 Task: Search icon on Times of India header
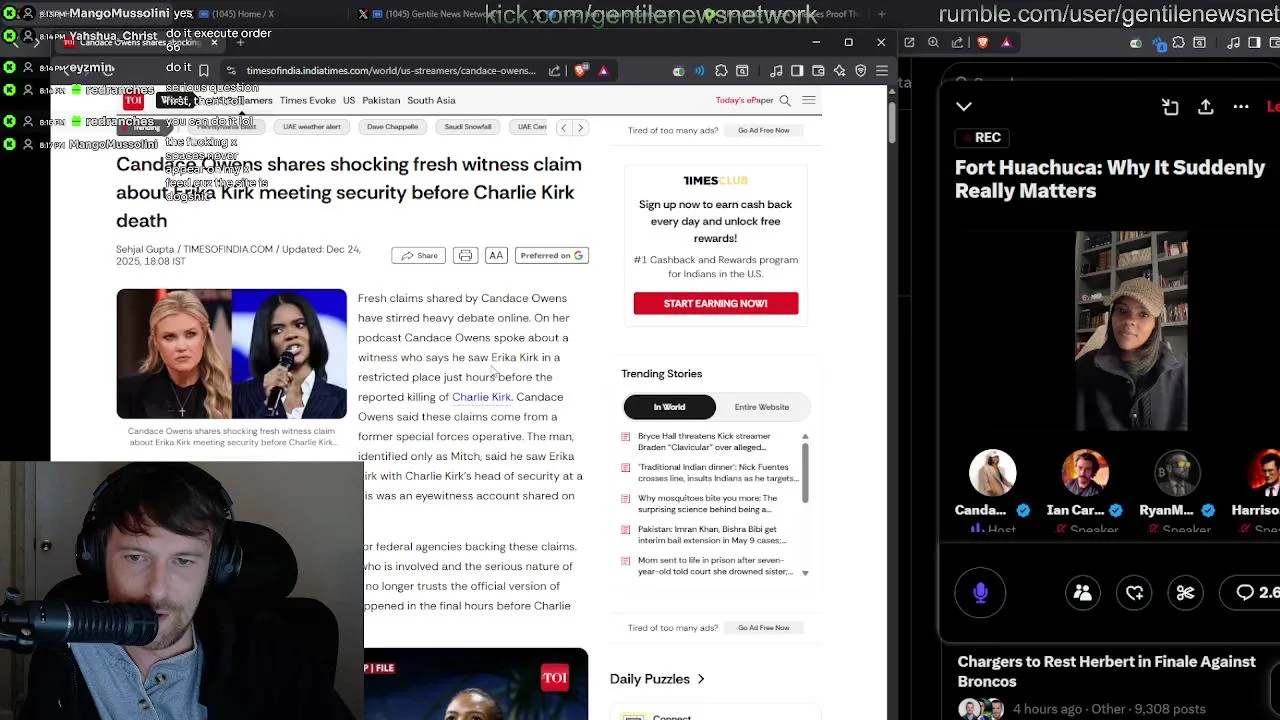pos(785,100)
